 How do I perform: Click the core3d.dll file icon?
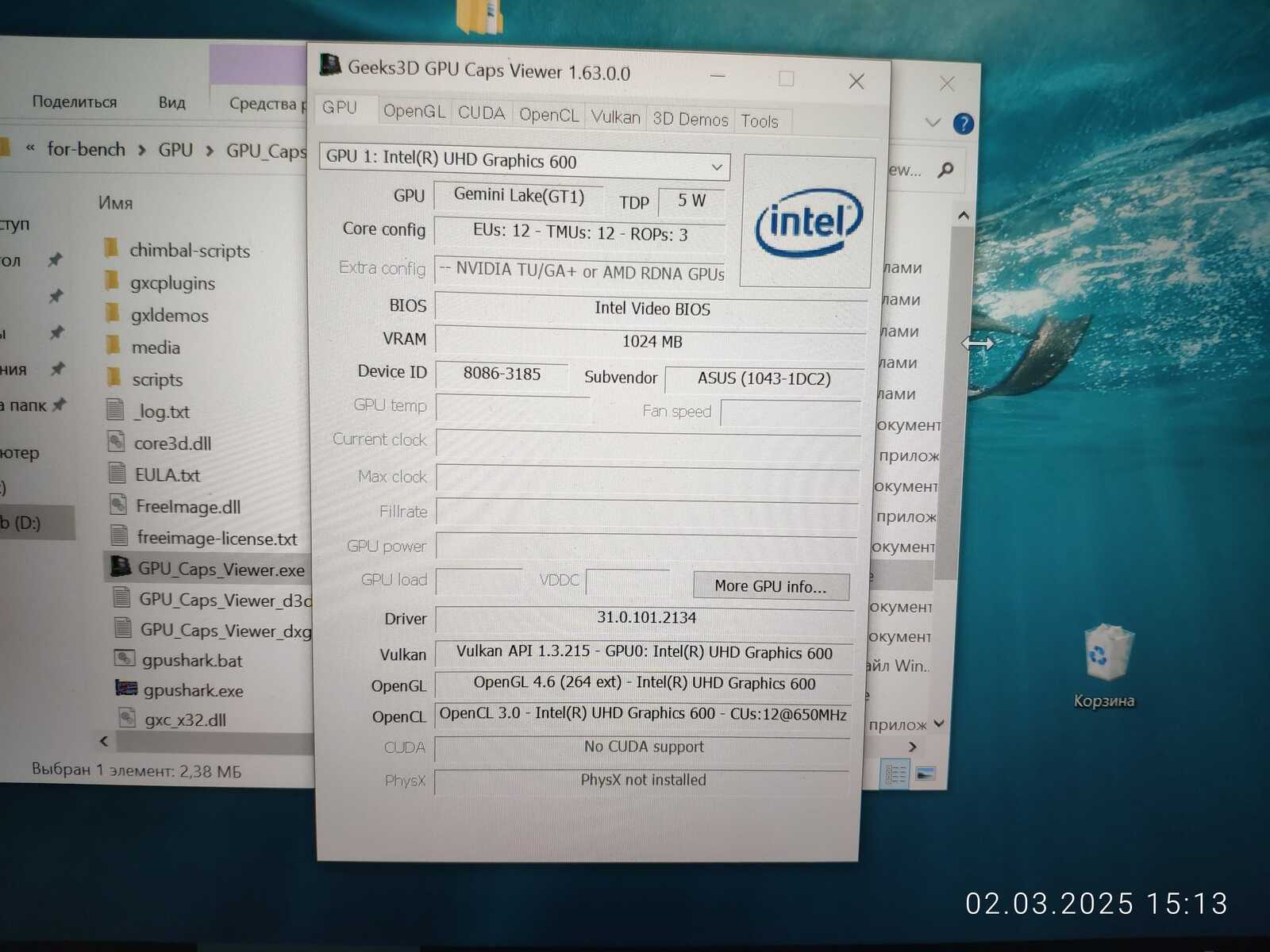pos(117,442)
